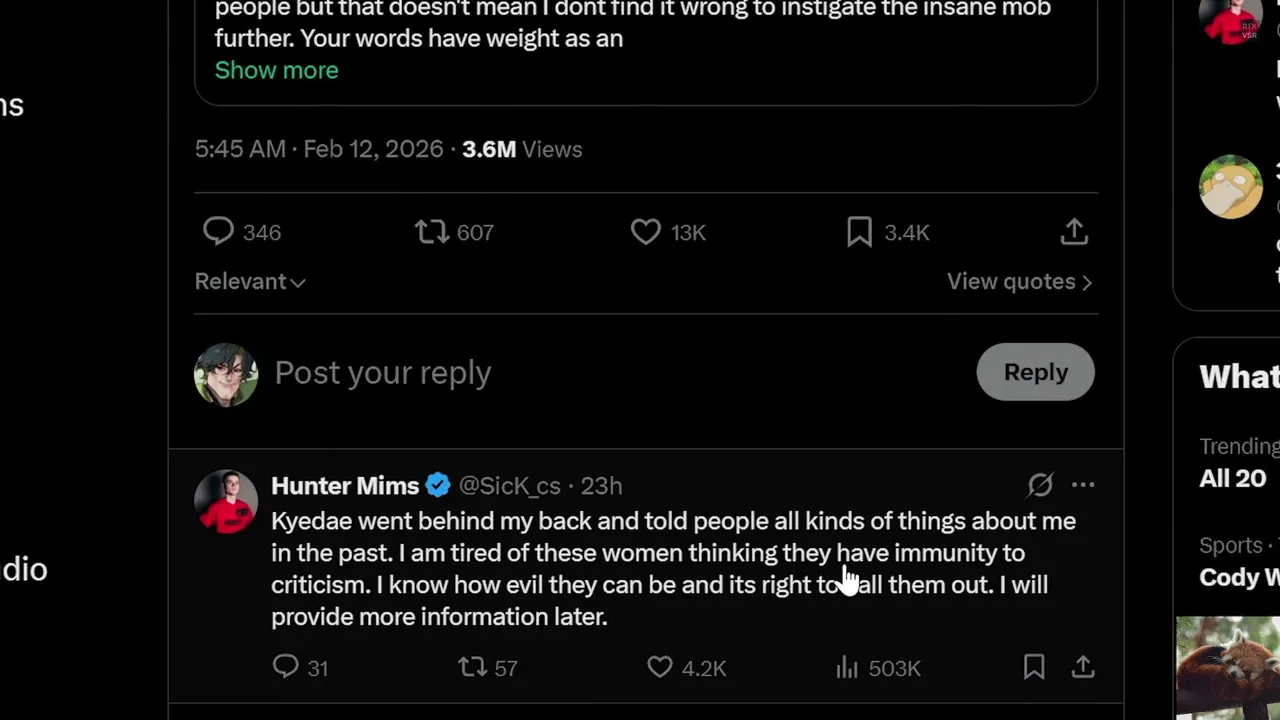Open View quotes
Viewport: 1280px width, 720px height.
(x=1019, y=282)
